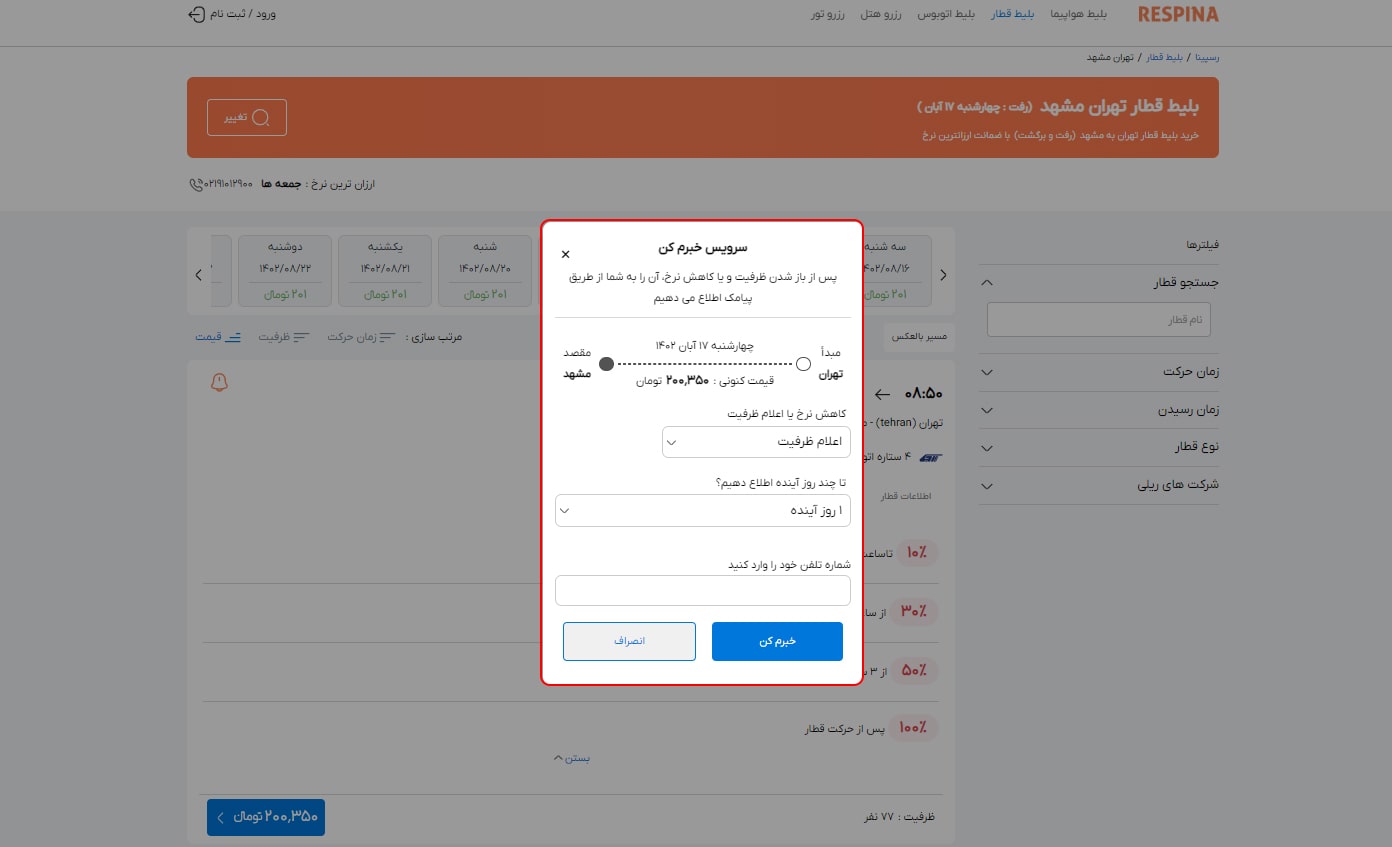
Task: Close the «سرویس خبرم کن» notification dialog
Action: pyautogui.click(x=565, y=254)
